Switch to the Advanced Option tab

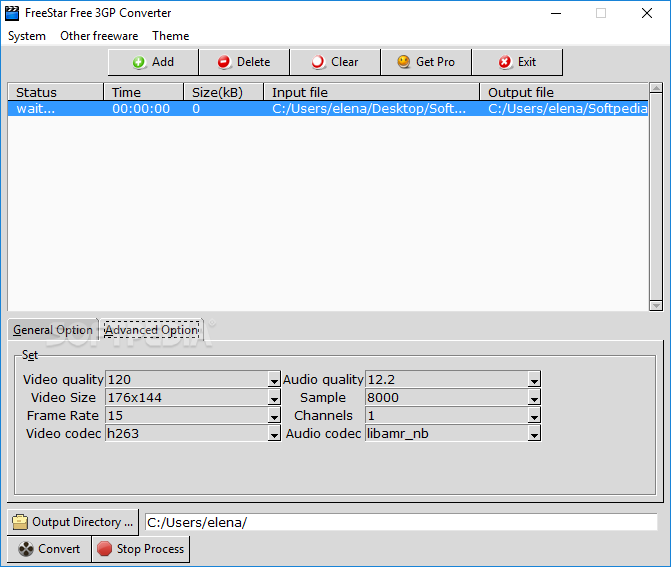(x=151, y=330)
